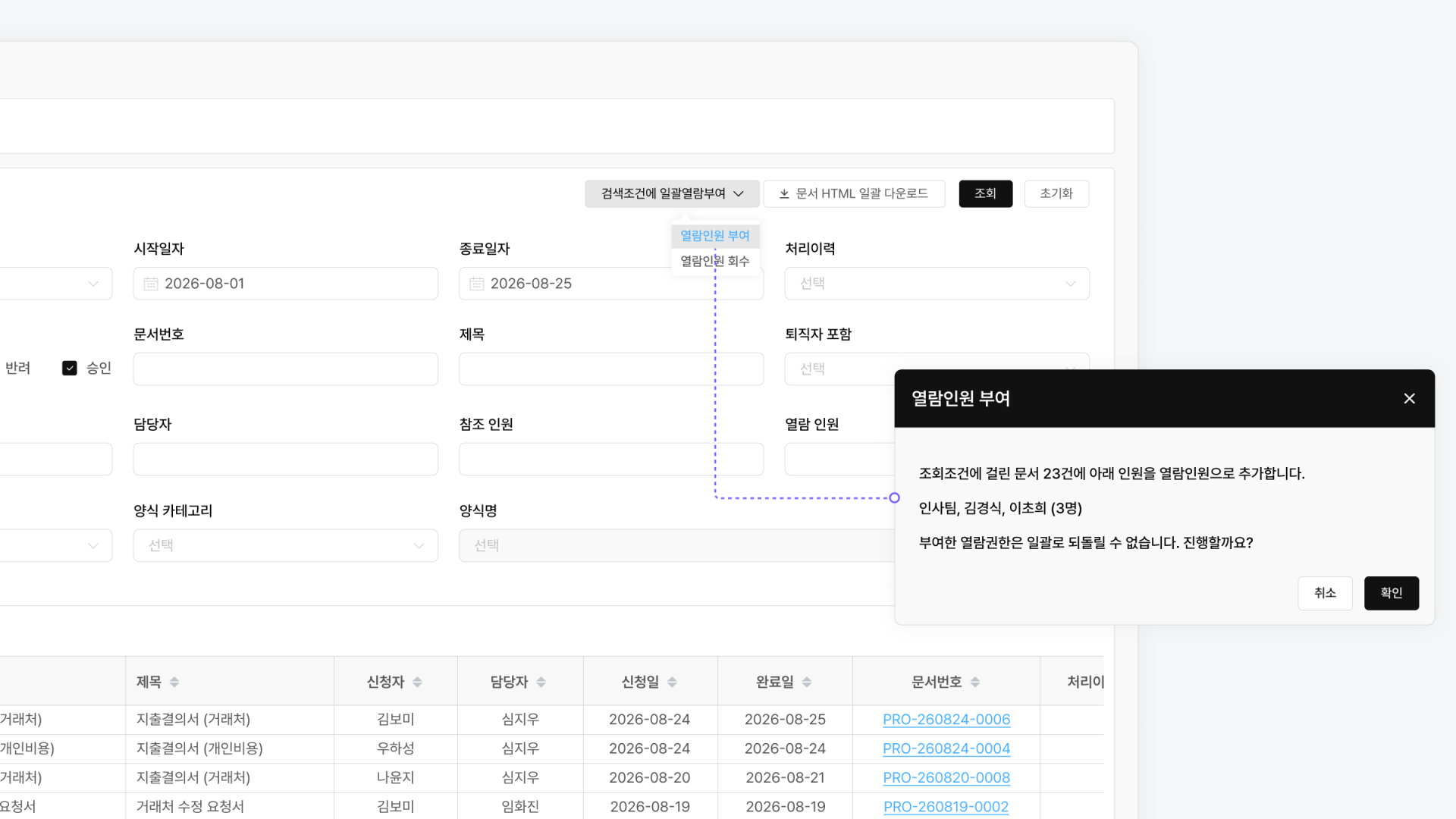The image size is (1456, 819).
Task: Close the 열람인원 부여 dialog with X
Action: point(1409,399)
